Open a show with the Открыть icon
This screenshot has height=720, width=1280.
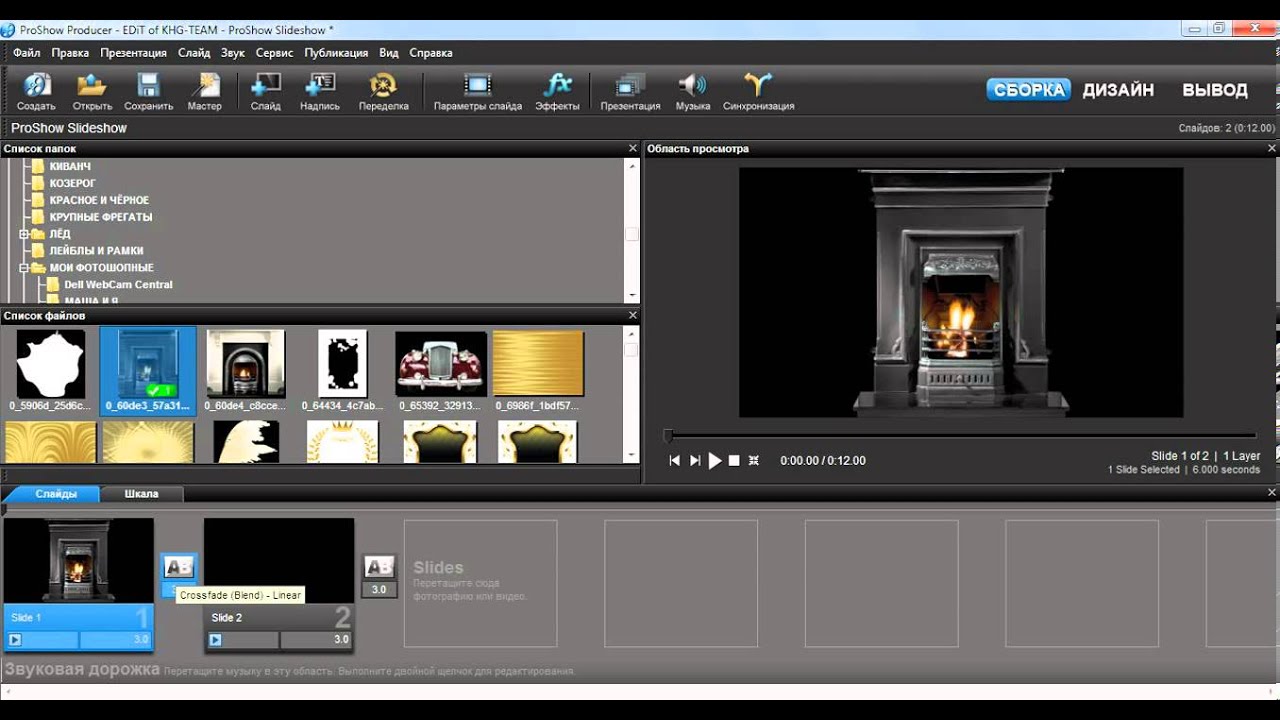click(x=92, y=90)
